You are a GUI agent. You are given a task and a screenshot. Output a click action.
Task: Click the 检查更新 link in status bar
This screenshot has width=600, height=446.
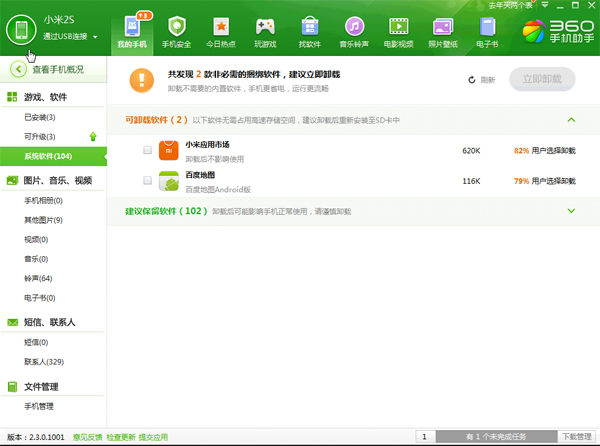coord(121,437)
